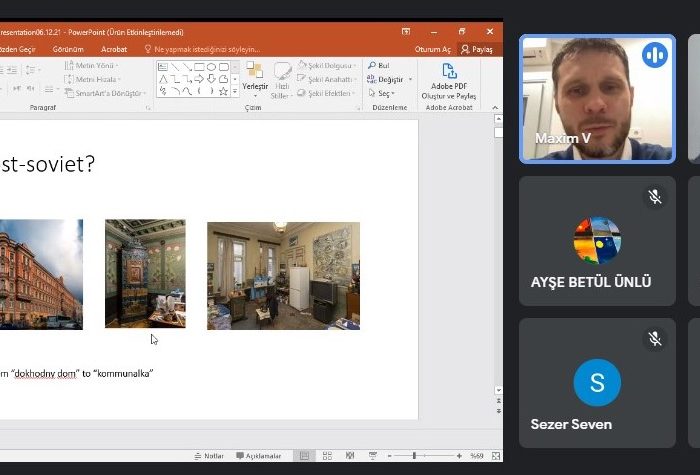Click the Adobe PDF Oluştur ve Paylaş icon
The image size is (700, 475).
[449, 71]
